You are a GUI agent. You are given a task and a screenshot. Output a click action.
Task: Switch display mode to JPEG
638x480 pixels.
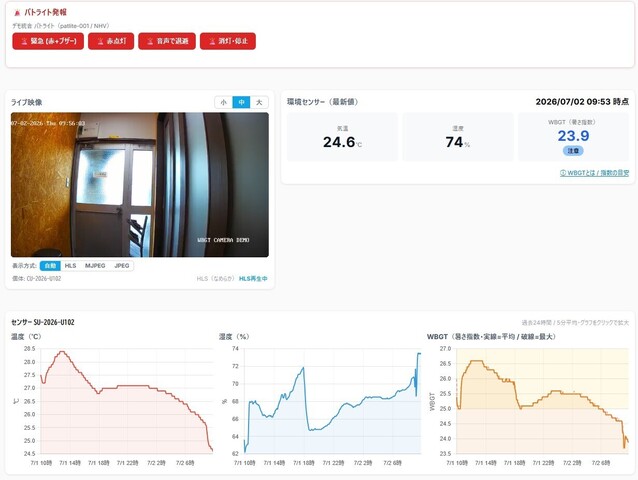[x=122, y=266]
